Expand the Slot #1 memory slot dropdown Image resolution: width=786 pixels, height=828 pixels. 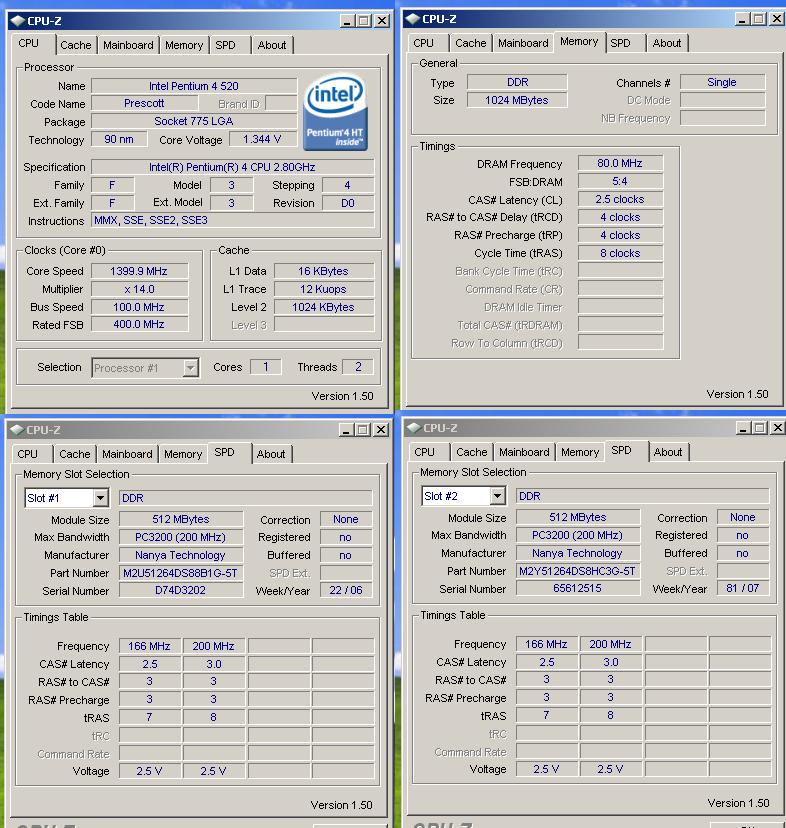(100, 498)
